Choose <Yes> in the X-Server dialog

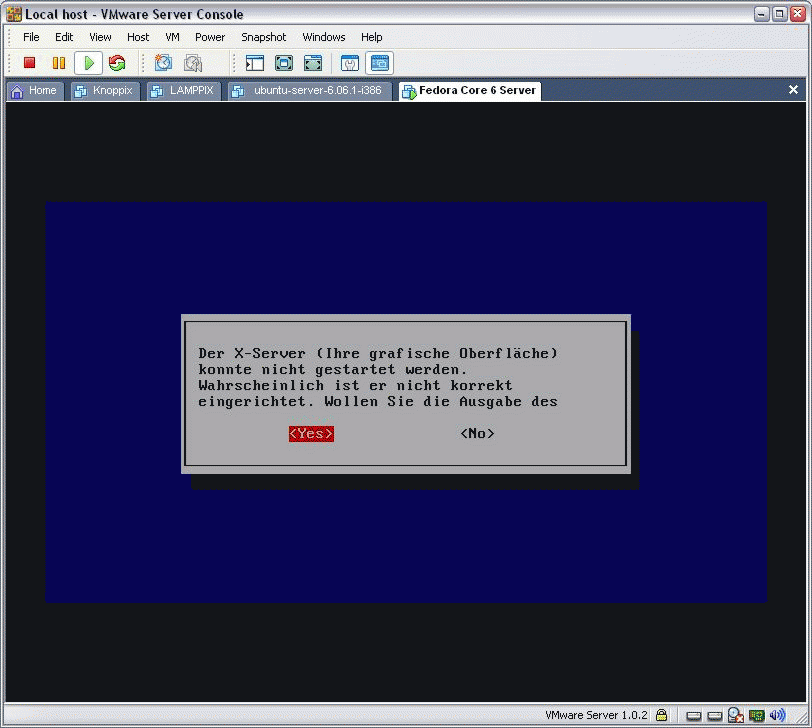311,433
